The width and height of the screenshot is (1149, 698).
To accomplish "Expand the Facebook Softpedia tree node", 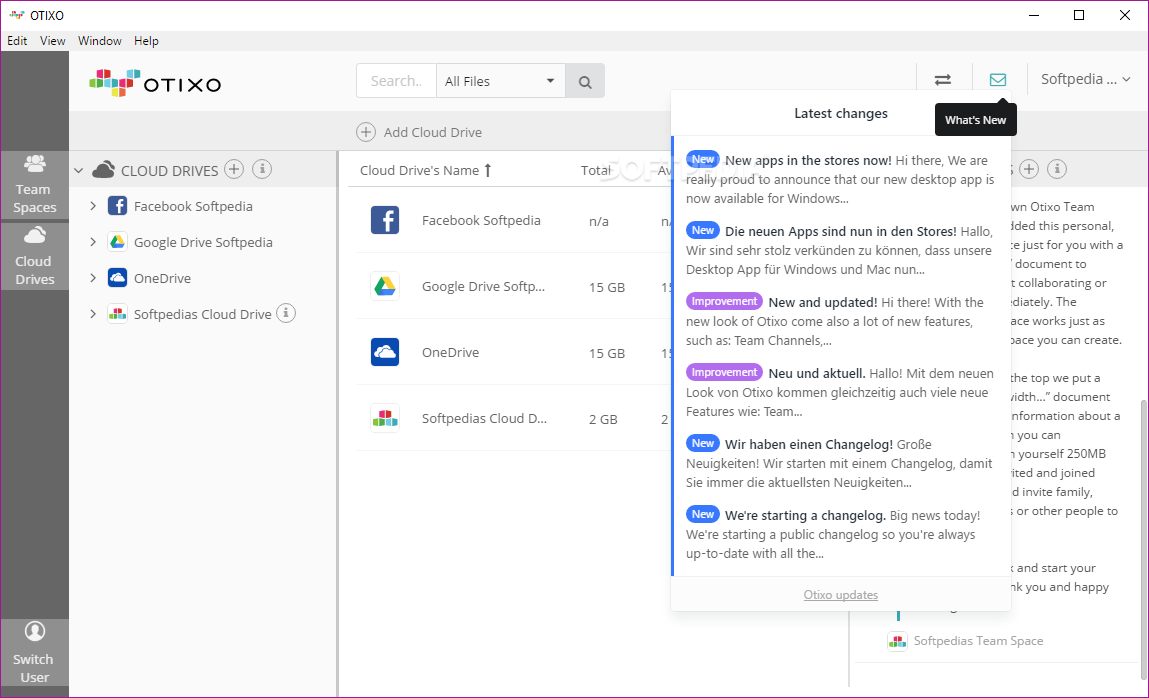I will point(92,206).
